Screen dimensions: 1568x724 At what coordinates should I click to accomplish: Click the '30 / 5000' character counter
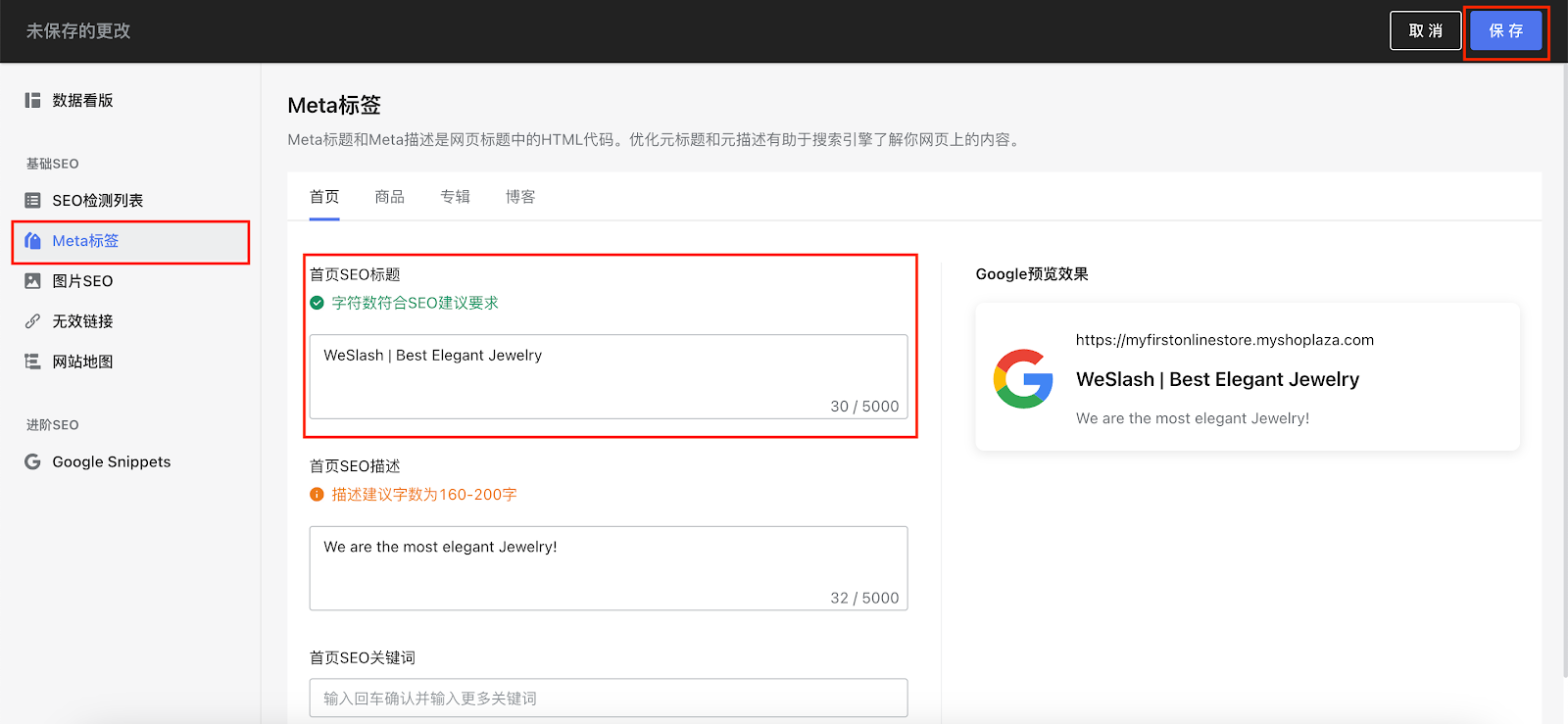864,407
